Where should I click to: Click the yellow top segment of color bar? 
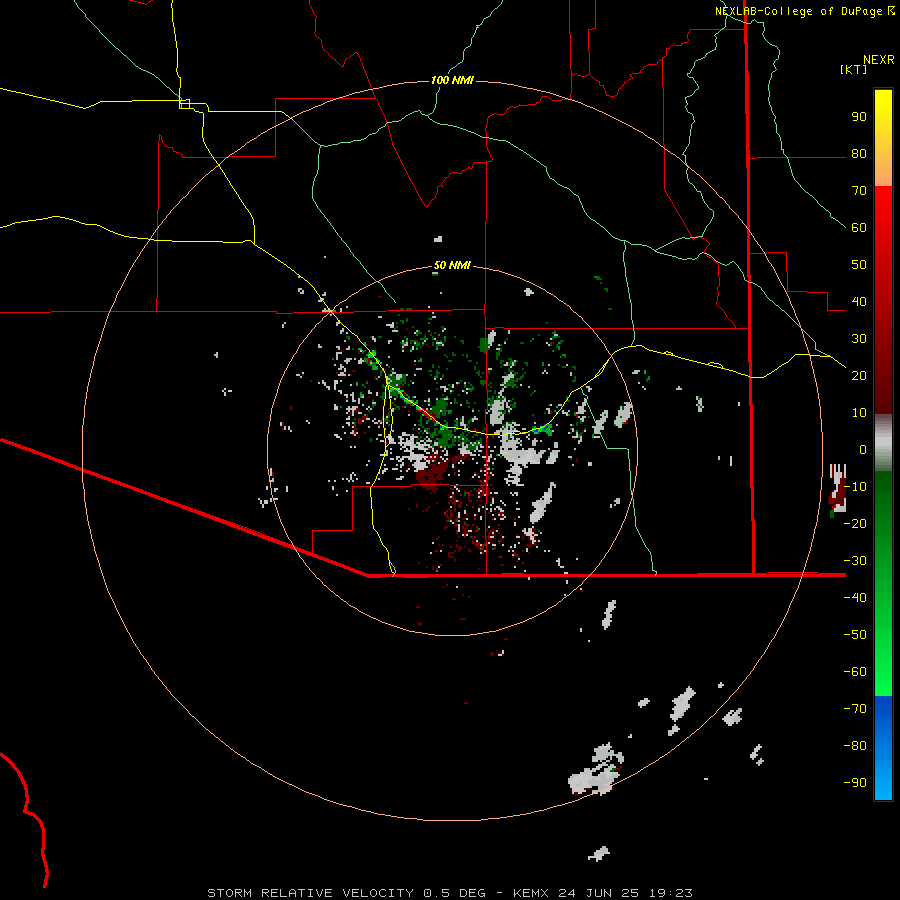883,138
